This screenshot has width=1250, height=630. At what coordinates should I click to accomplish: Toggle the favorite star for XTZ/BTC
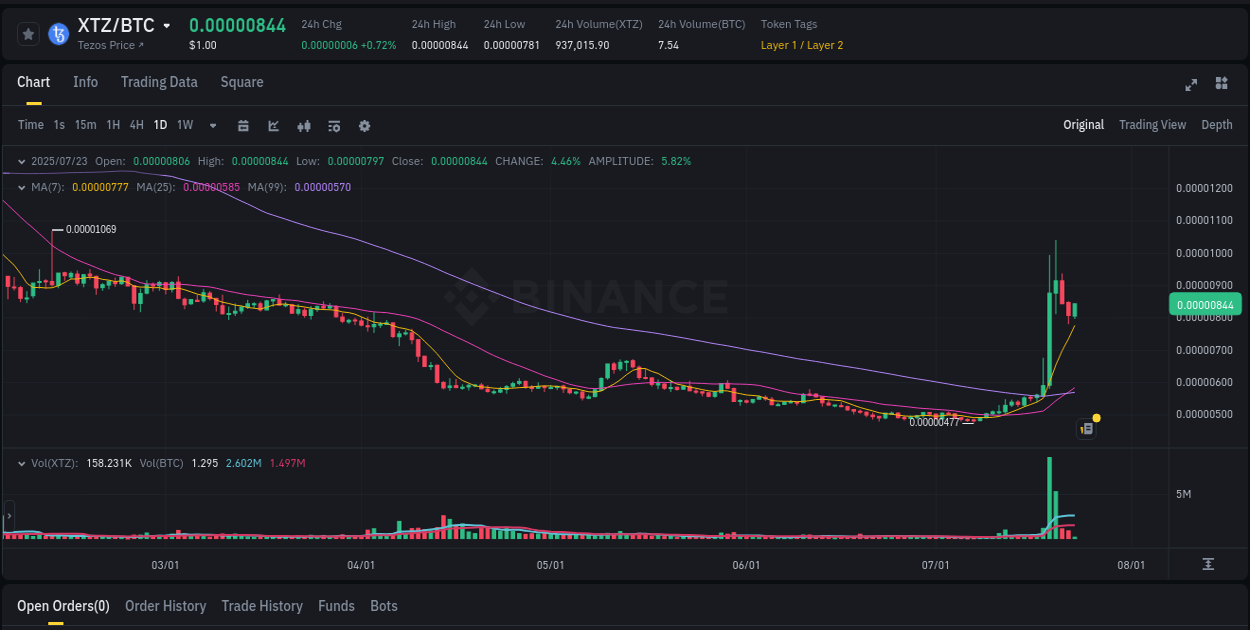(28, 33)
